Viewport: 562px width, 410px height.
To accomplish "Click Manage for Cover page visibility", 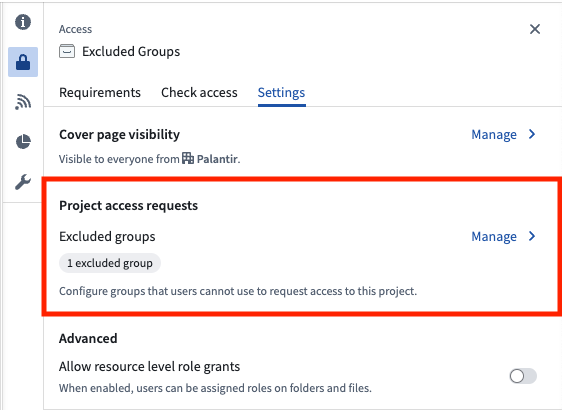I will point(494,134).
